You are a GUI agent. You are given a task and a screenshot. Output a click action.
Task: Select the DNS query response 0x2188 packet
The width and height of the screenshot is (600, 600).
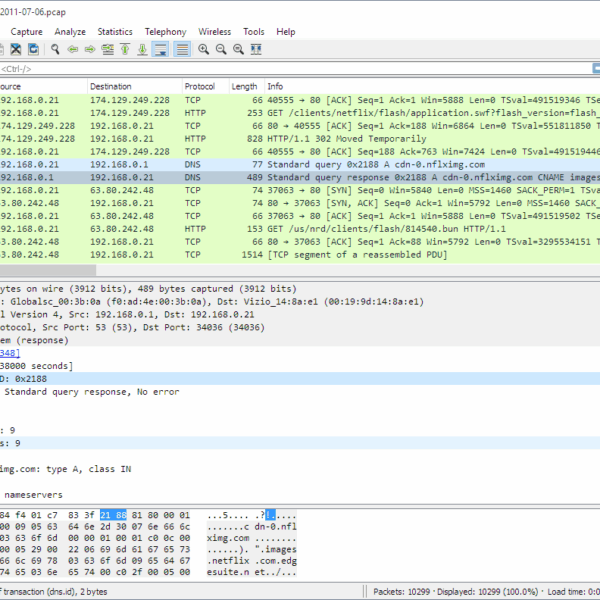point(300,177)
